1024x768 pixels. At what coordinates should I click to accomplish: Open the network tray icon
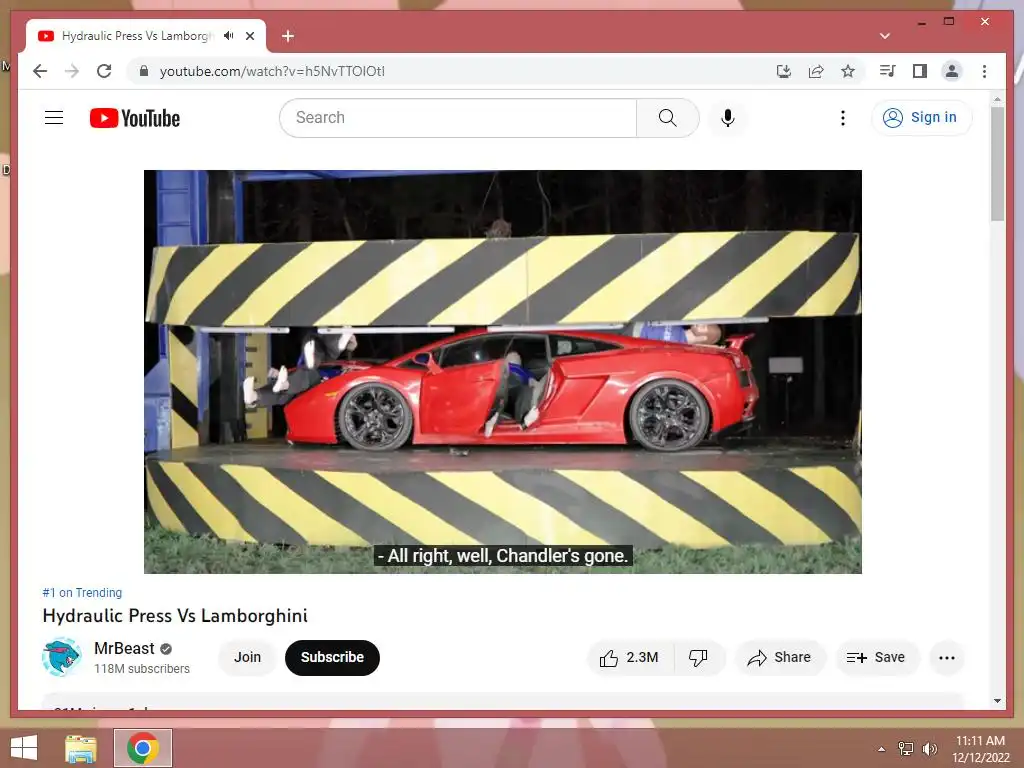pyautogui.click(x=906, y=749)
